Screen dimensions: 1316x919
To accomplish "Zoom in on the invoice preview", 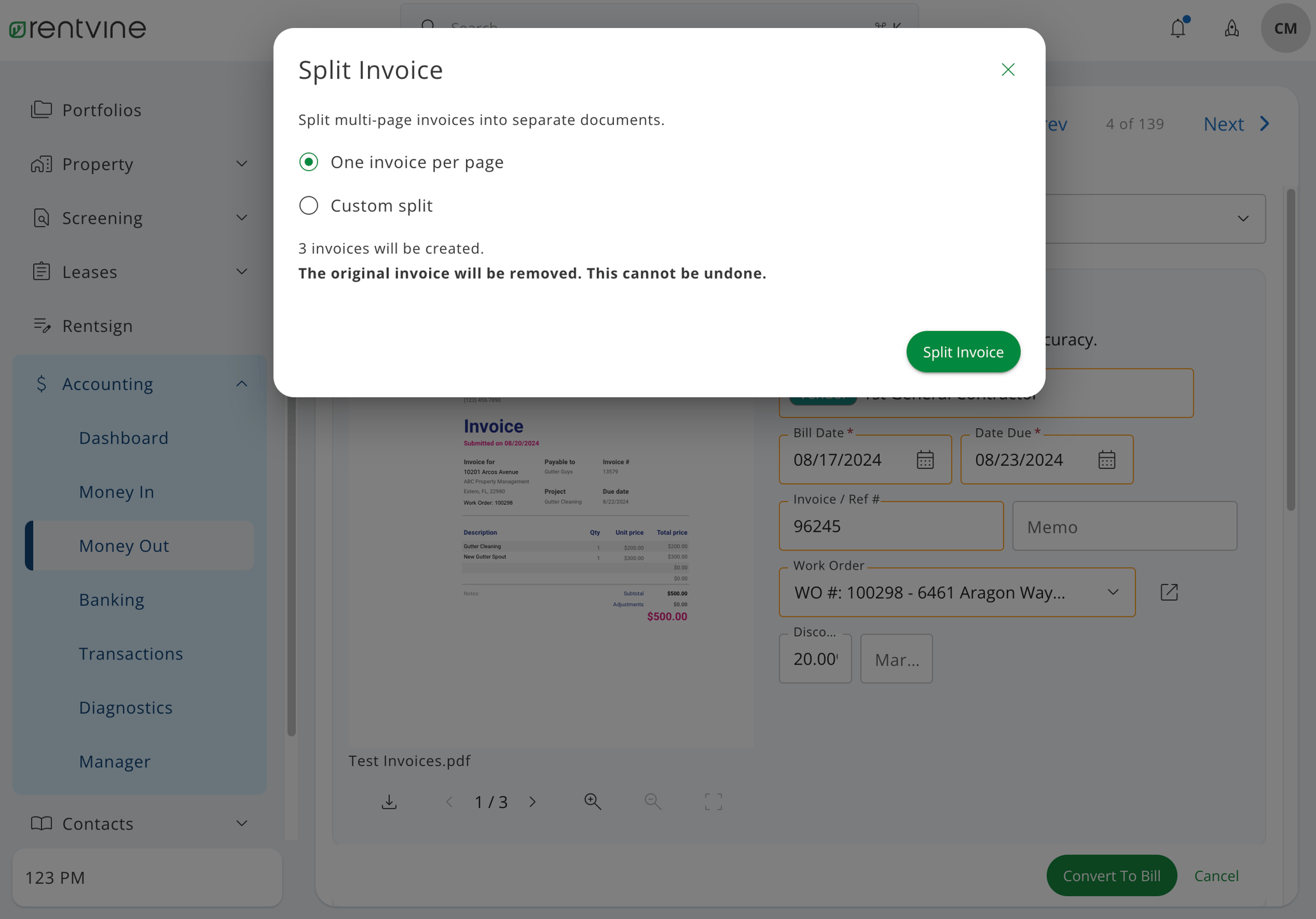I will [x=592, y=801].
